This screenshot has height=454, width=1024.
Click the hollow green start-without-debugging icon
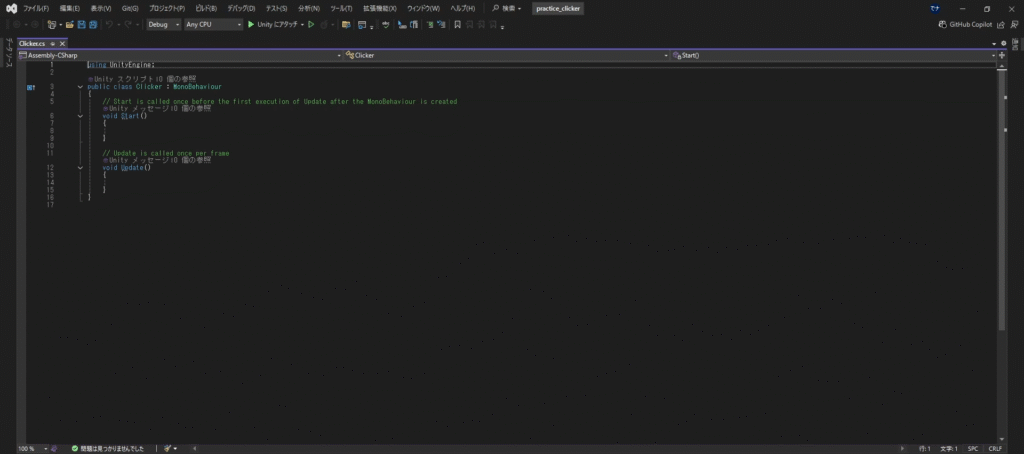pos(311,24)
